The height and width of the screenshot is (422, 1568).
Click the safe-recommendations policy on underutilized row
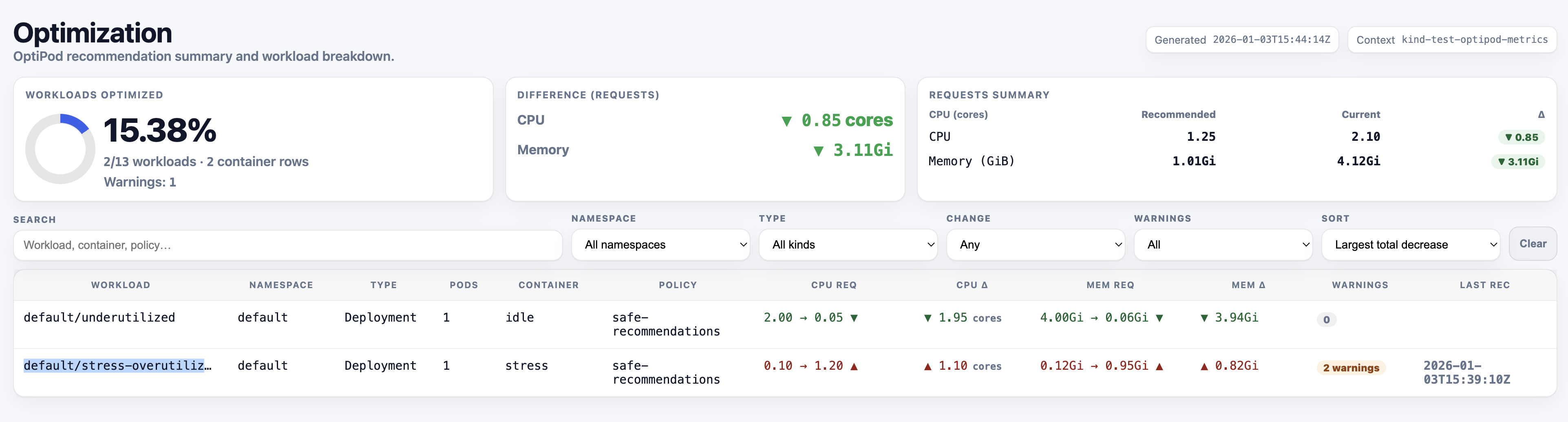click(666, 324)
